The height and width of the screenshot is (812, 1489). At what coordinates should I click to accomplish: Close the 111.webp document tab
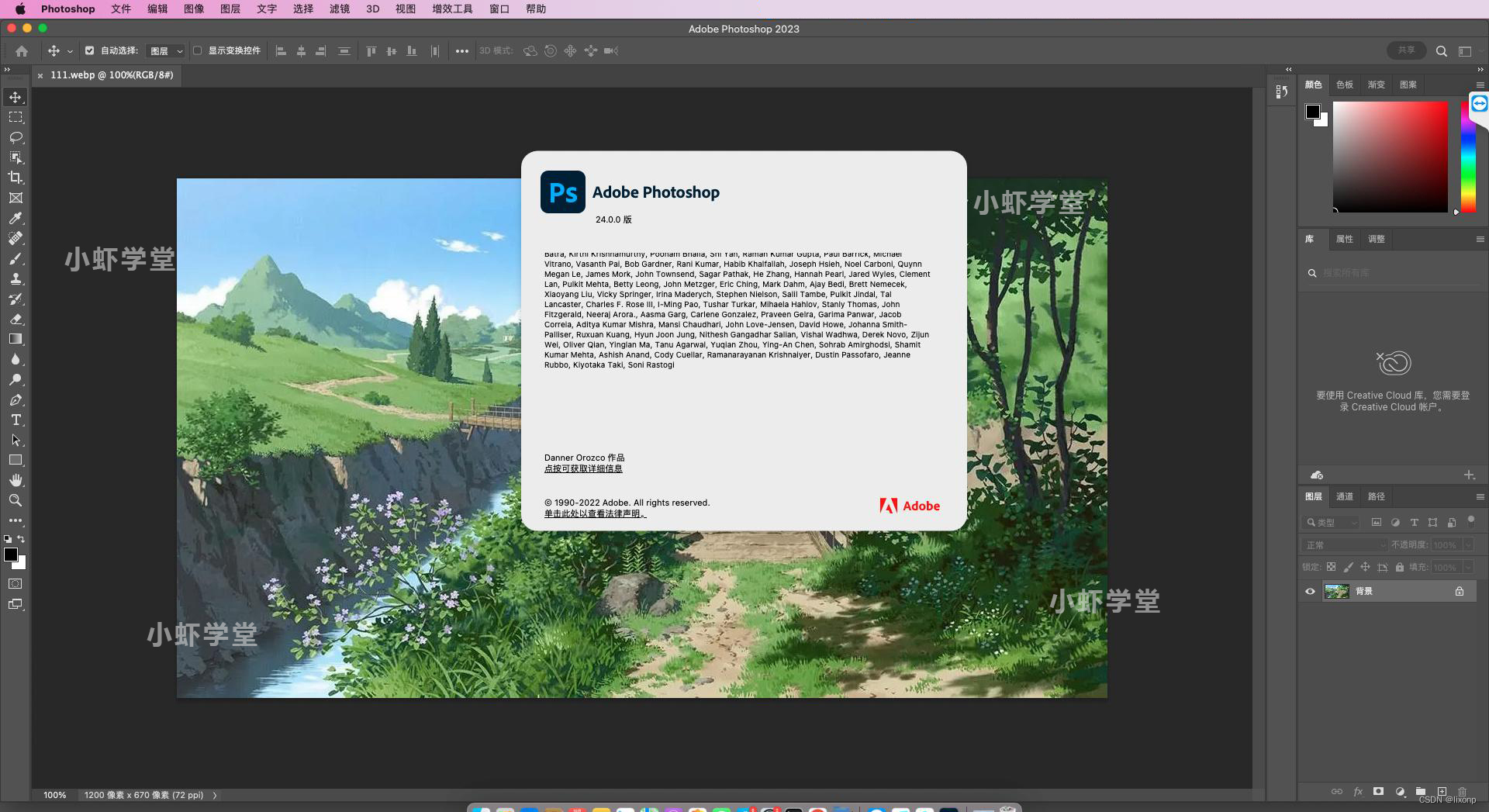point(40,75)
